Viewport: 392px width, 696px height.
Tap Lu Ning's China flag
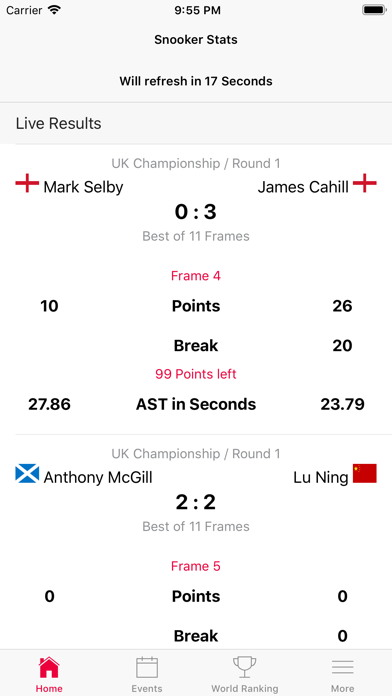364,474
